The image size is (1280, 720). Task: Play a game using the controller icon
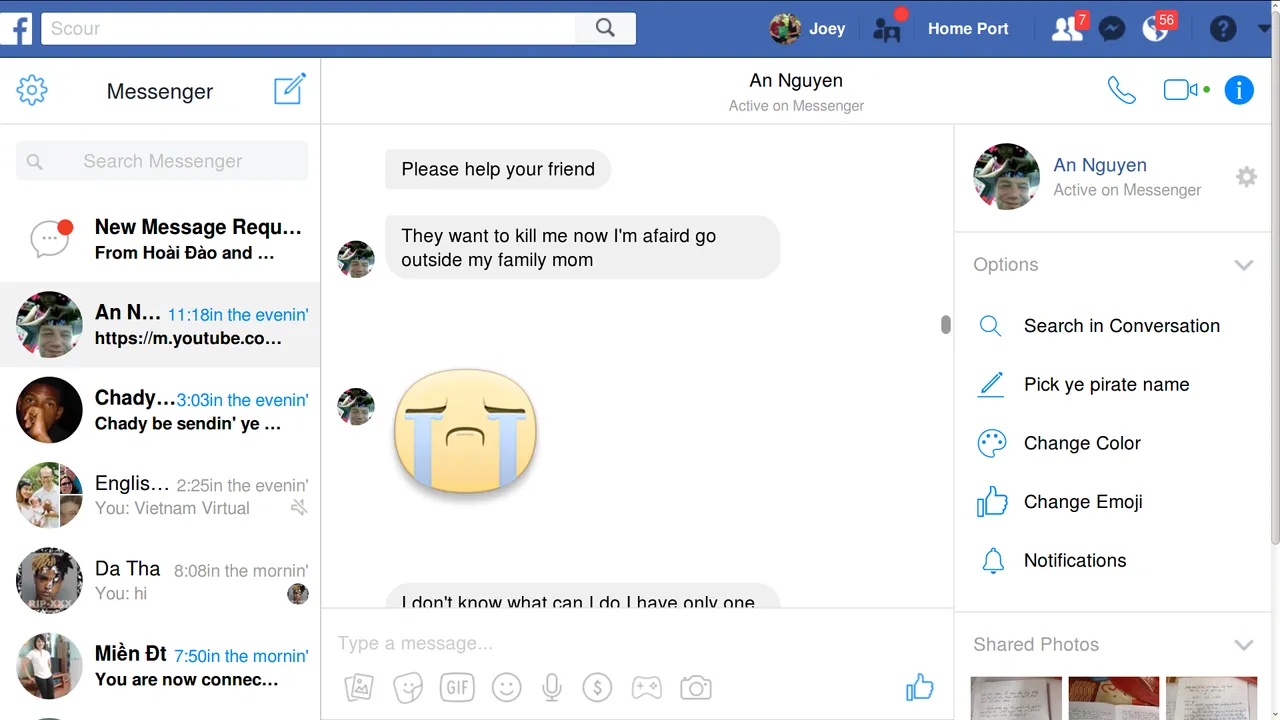(646, 688)
